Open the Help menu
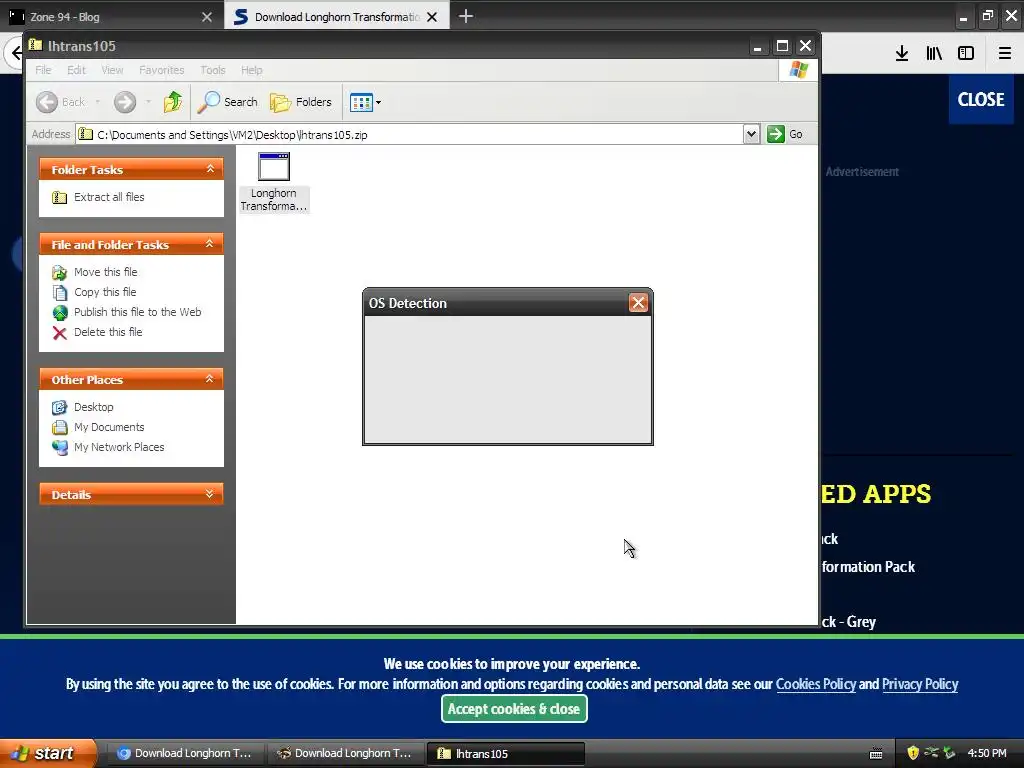Screen dimensions: 1024x768 pos(251,70)
